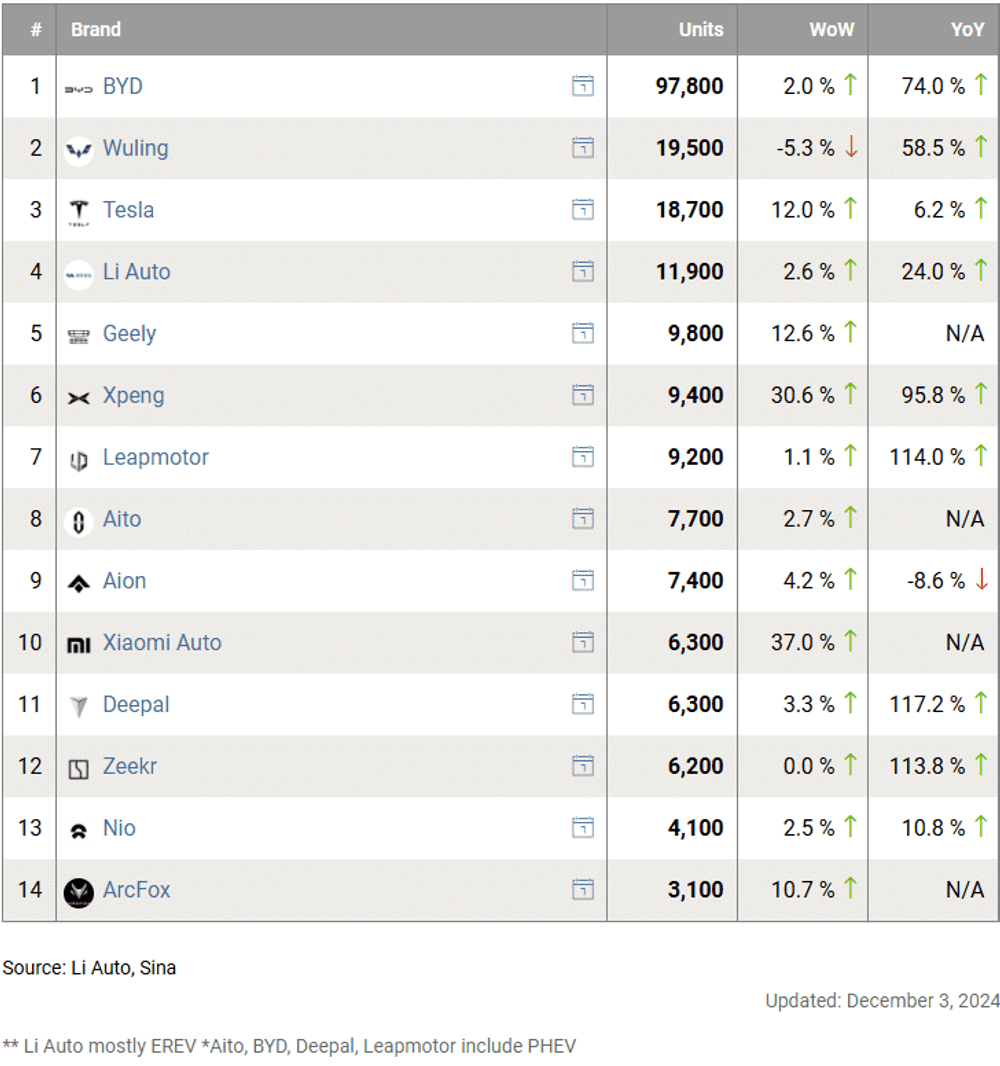
Task: Click the calendar icon in BYD row
Action: click(x=582, y=86)
